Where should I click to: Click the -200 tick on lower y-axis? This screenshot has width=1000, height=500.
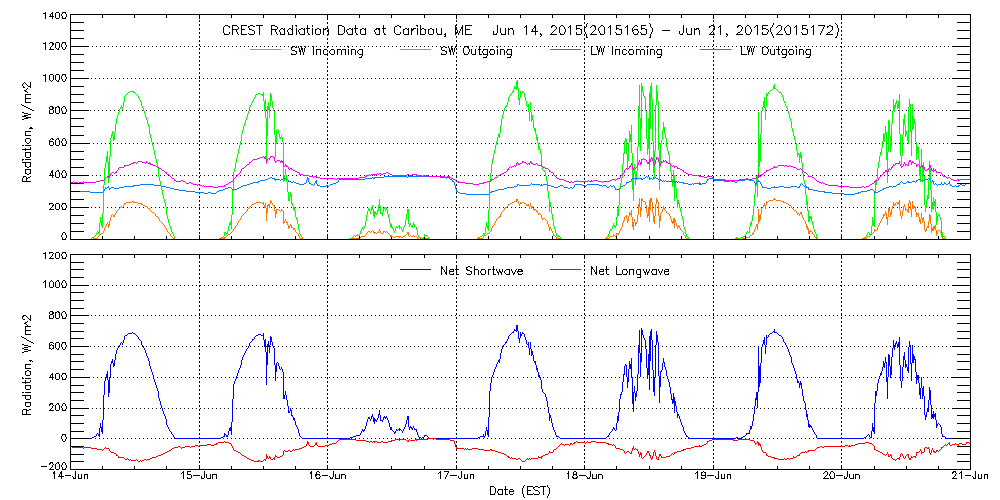coord(53,467)
